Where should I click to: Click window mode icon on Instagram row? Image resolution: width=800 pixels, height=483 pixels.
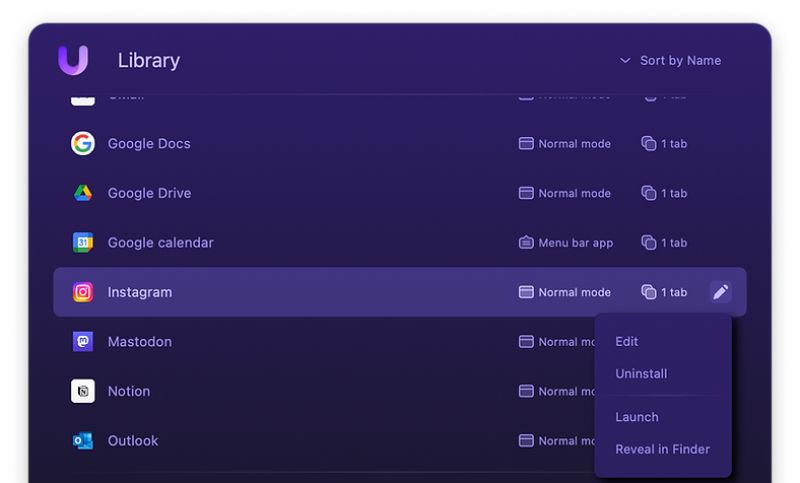(526, 292)
